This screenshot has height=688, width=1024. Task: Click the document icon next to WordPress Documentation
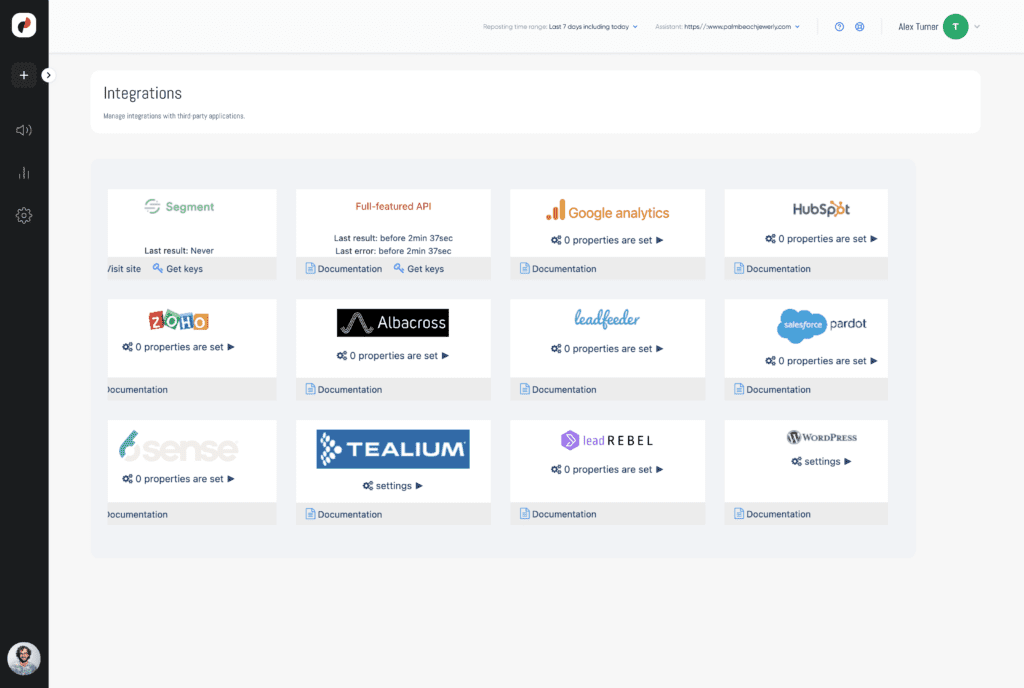(738, 513)
